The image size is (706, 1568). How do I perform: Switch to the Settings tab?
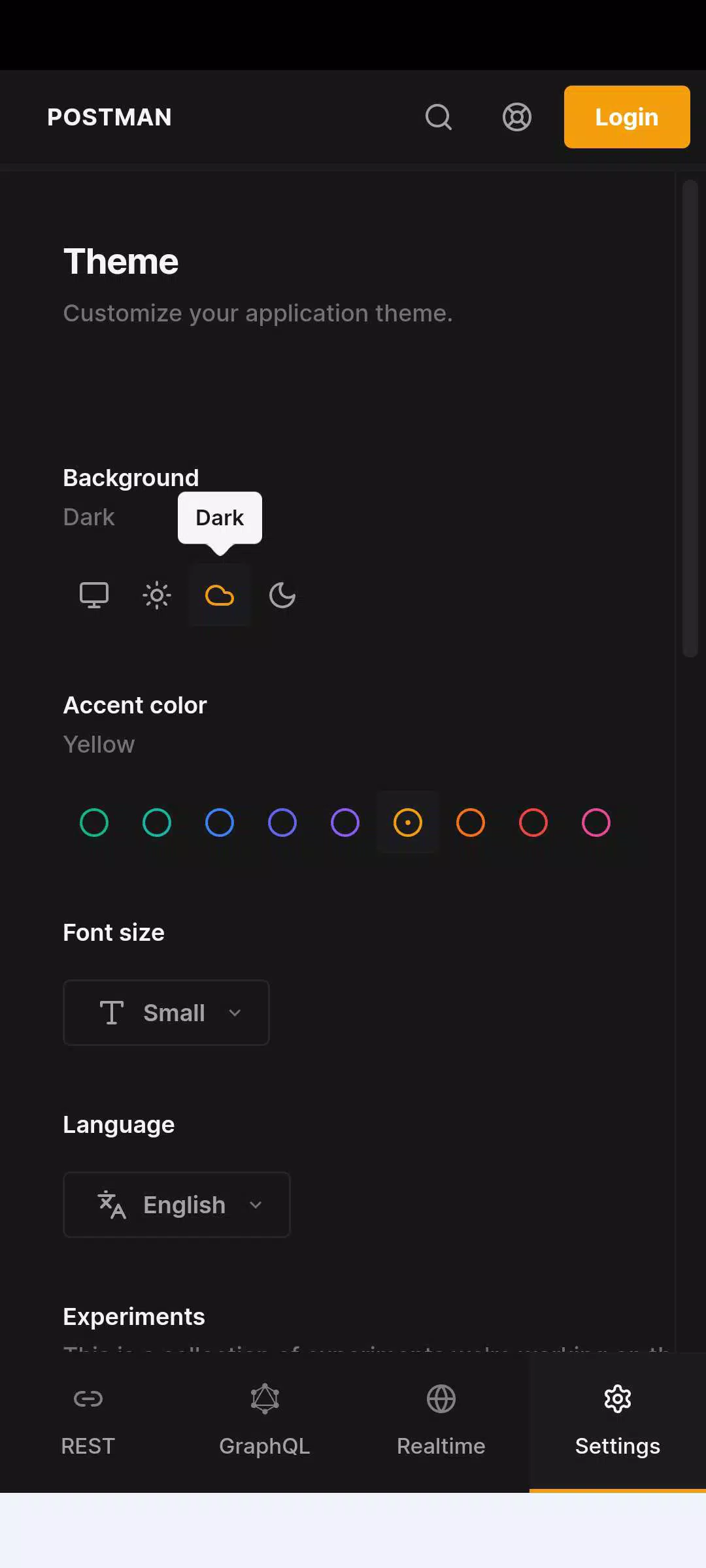[x=618, y=1422]
